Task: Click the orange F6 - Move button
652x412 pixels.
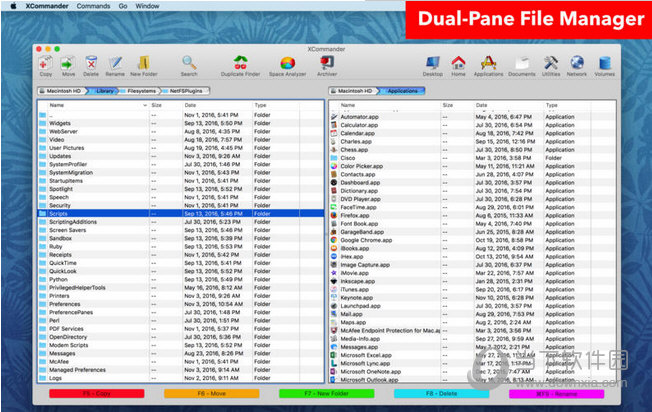Action: pyautogui.click(x=212, y=393)
